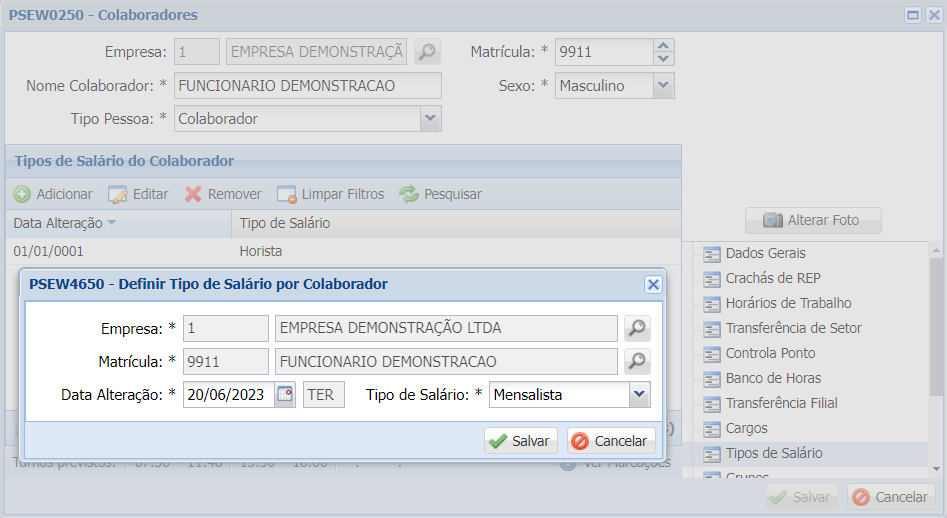Click the Adicionar toolbar button label
The width and height of the screenshot is (947, 518).
65,194
